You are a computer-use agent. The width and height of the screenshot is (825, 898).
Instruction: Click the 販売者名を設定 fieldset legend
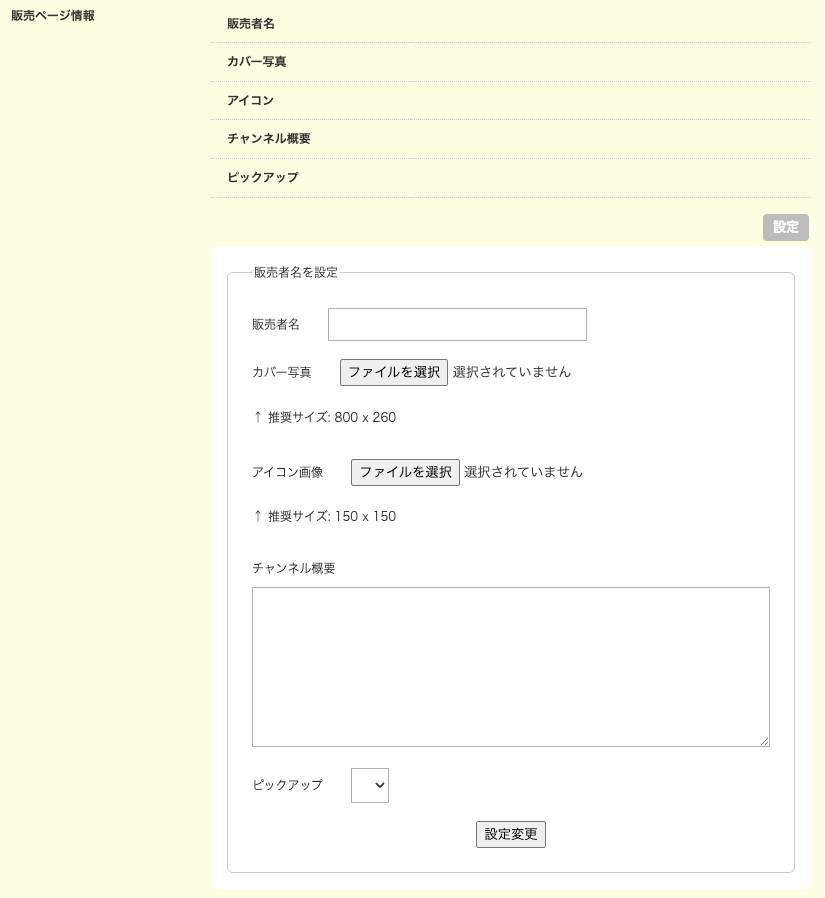295,272
